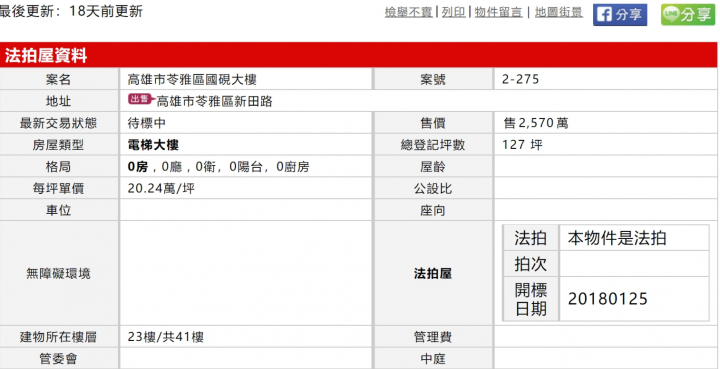Click the 案號 label cell

pos(433,79)
